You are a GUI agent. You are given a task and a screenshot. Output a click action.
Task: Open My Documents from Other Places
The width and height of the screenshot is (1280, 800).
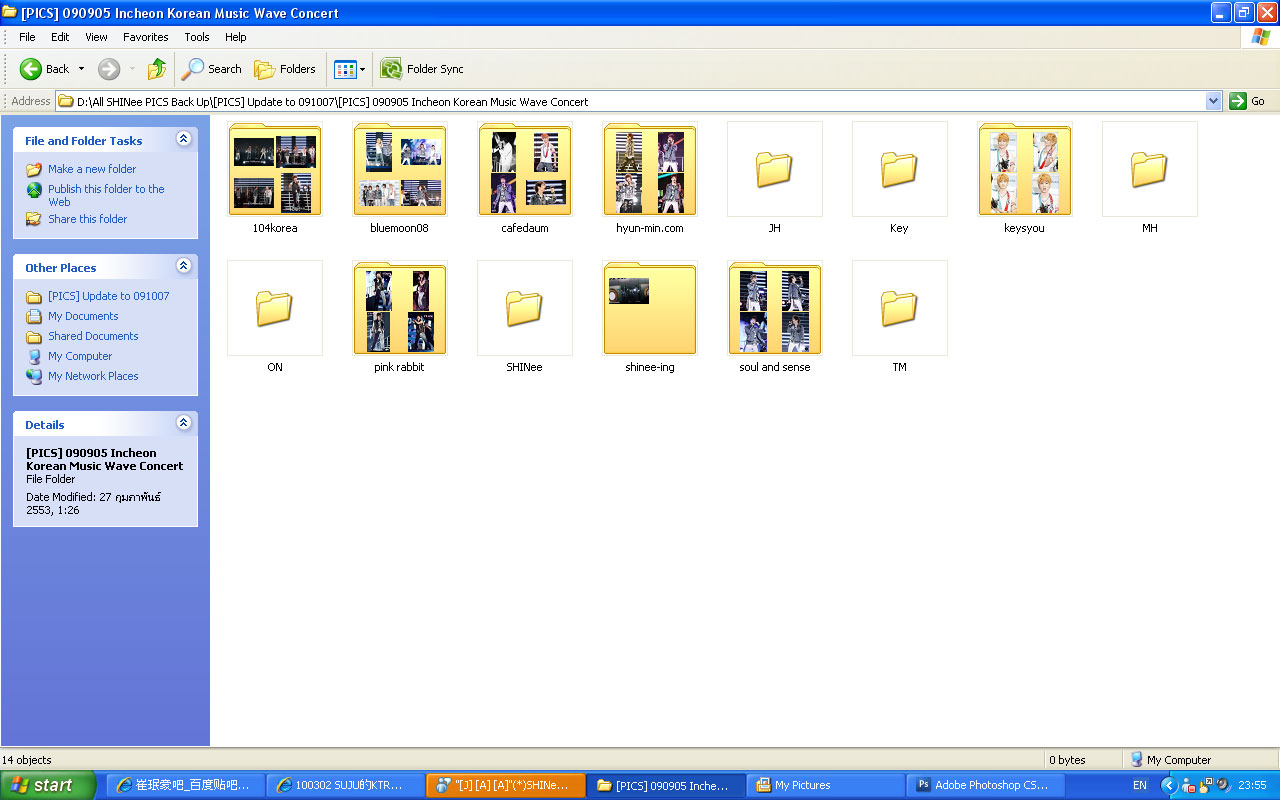(83, 316)
